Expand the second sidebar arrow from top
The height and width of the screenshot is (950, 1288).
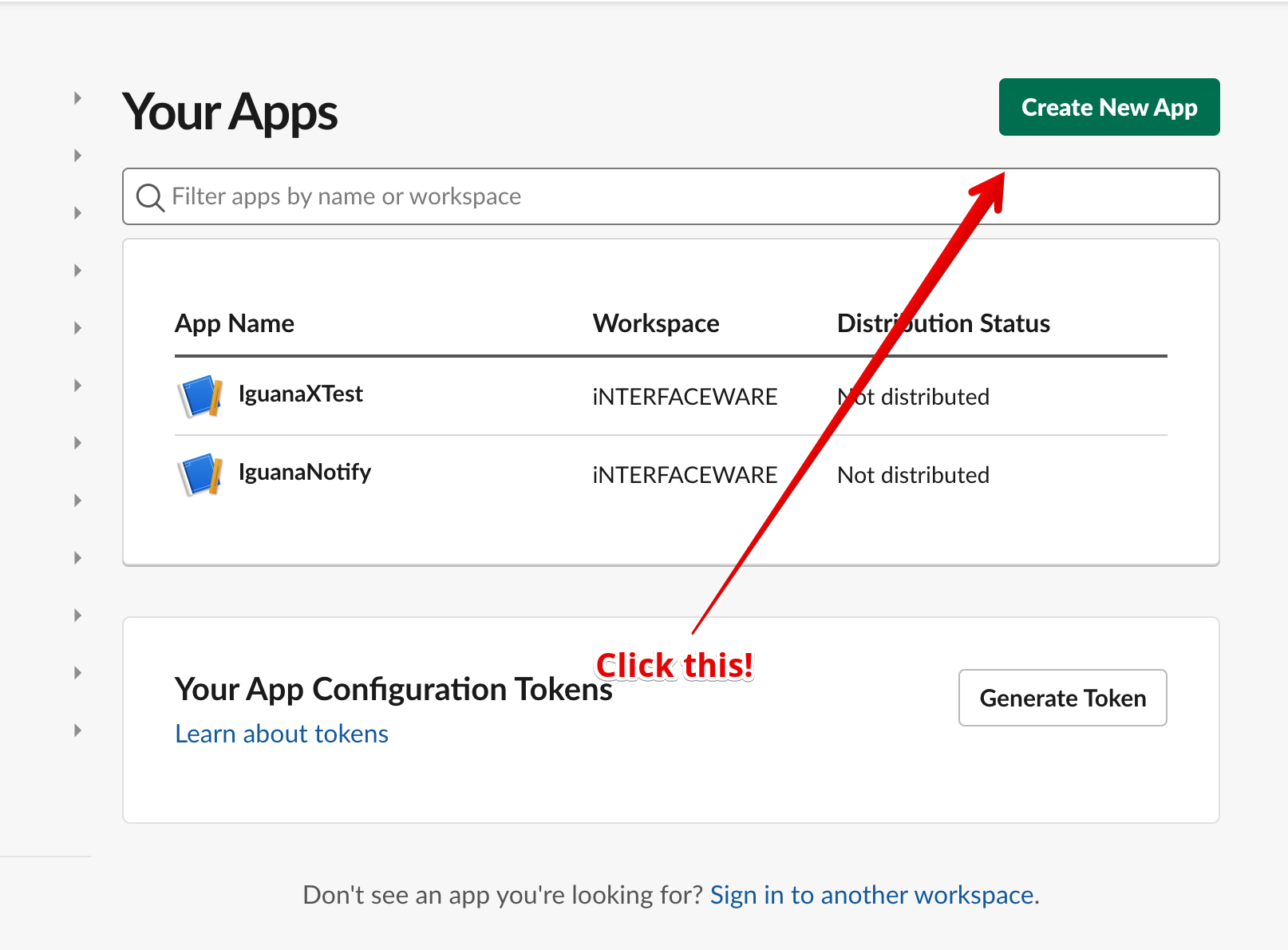click(x=77, y=156)
